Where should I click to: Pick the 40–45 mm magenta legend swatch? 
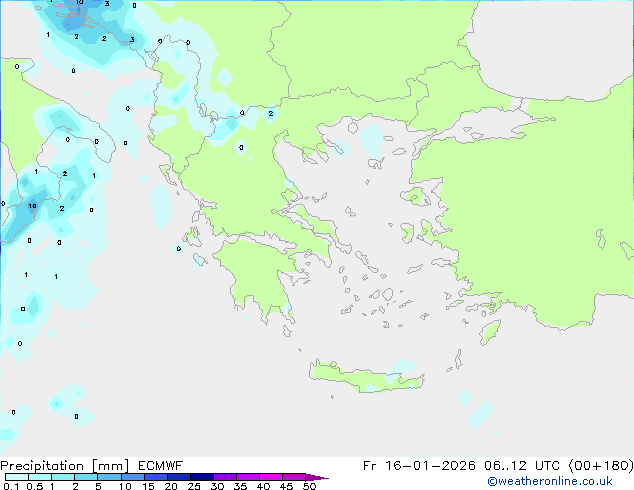click(271, 477)
